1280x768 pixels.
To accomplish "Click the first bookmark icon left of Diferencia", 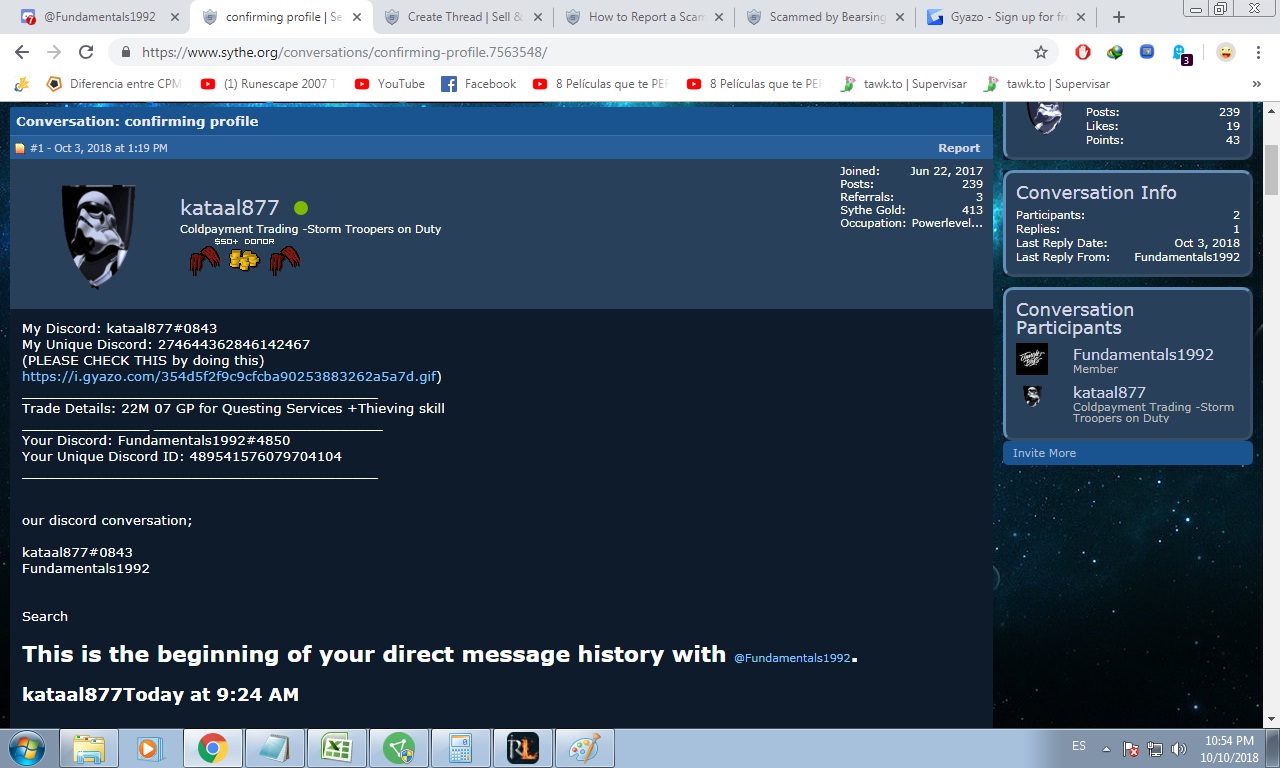I will pos(22,84).
